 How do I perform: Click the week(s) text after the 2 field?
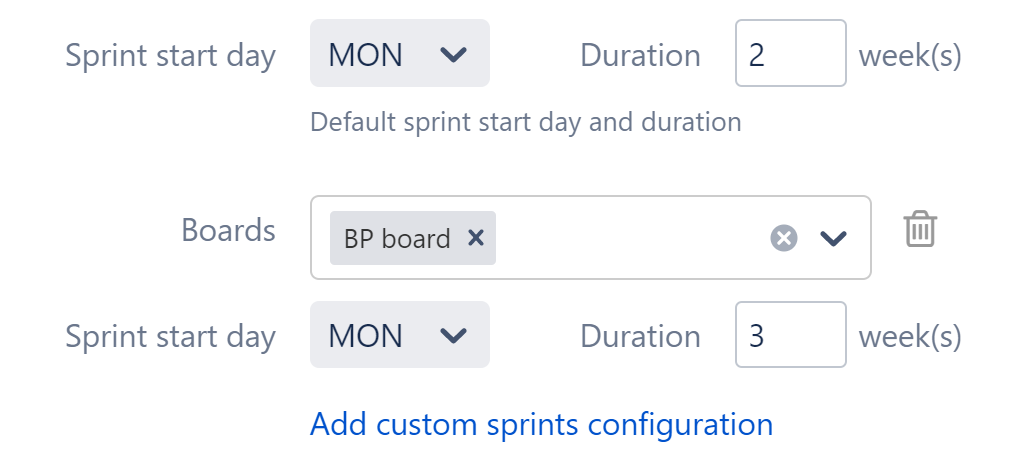(x=910, y=55)
